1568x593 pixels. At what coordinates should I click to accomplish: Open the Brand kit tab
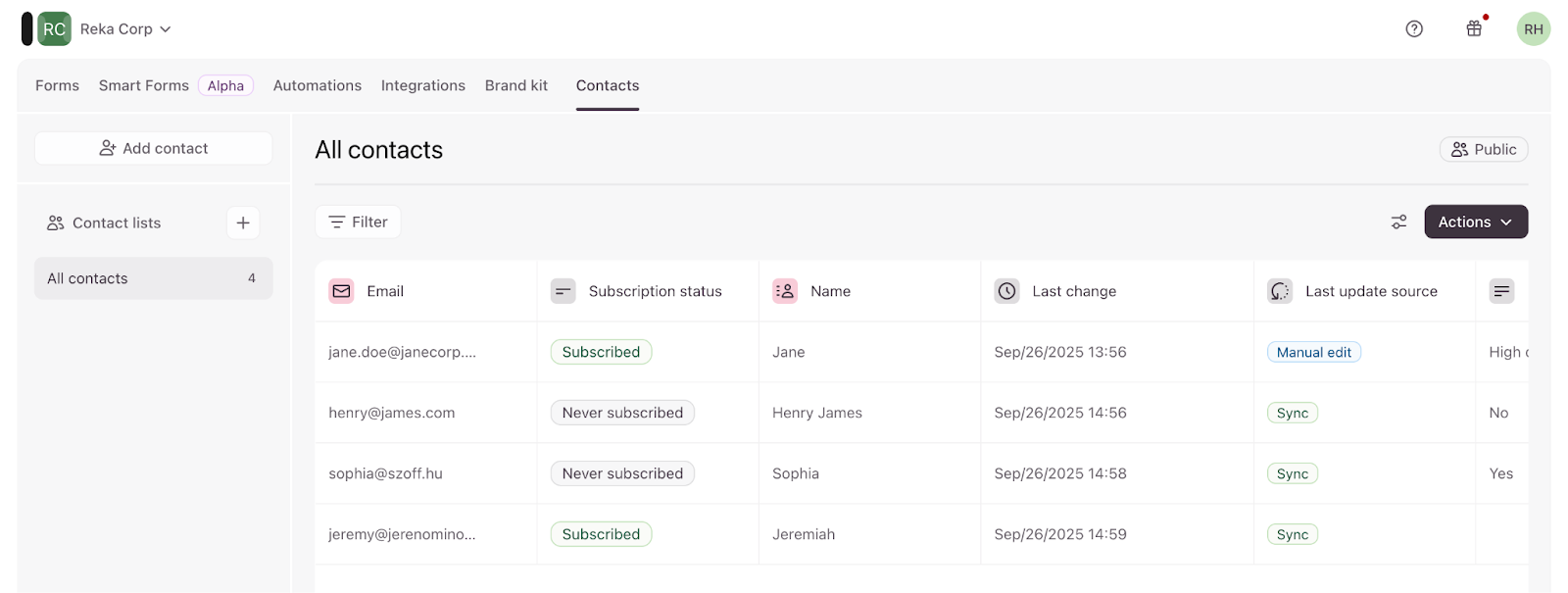516,85
